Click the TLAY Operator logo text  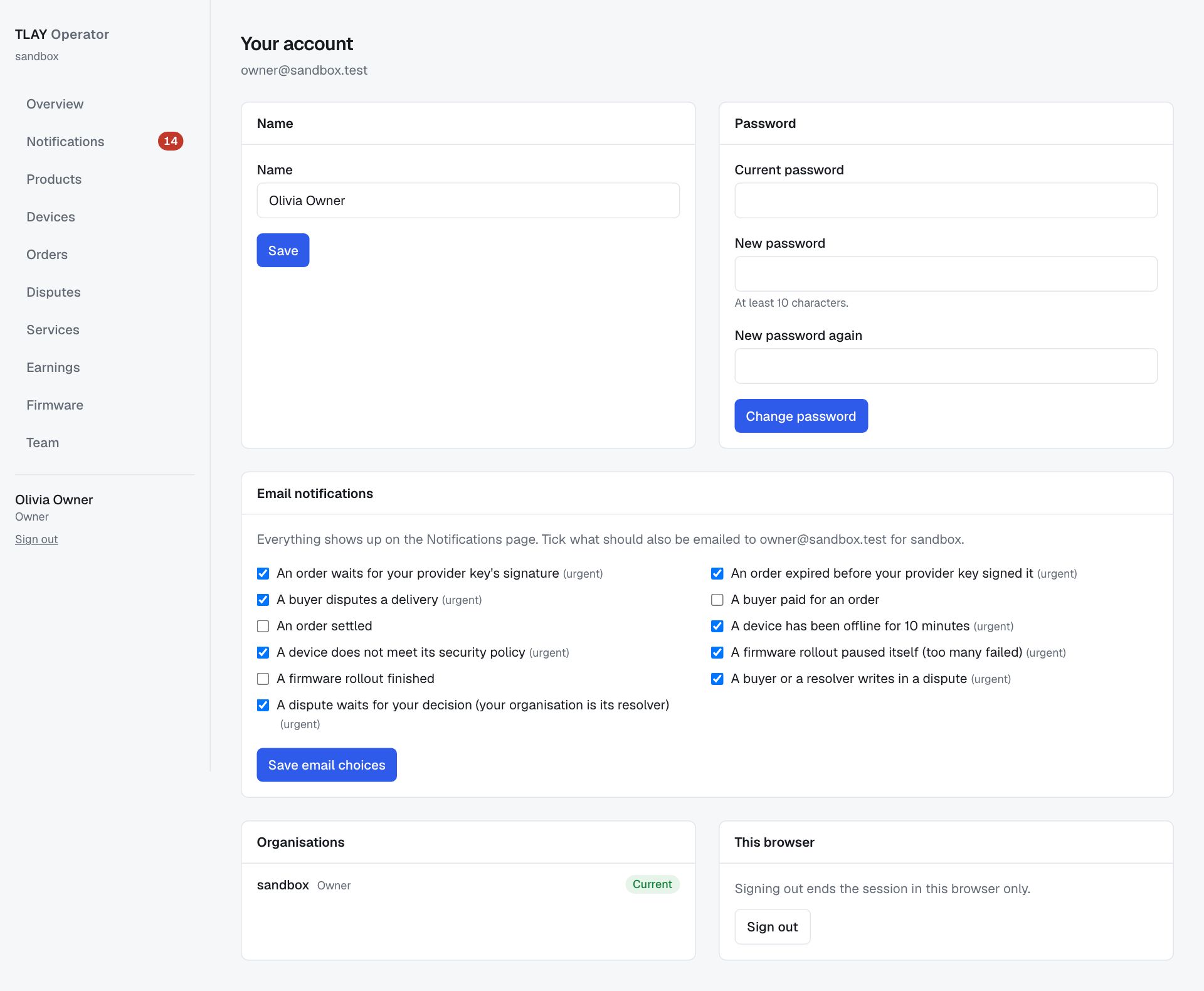pos(62,34)
